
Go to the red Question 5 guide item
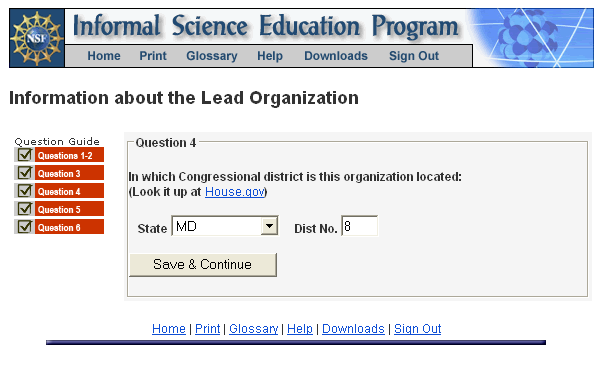tap(69, 209)
